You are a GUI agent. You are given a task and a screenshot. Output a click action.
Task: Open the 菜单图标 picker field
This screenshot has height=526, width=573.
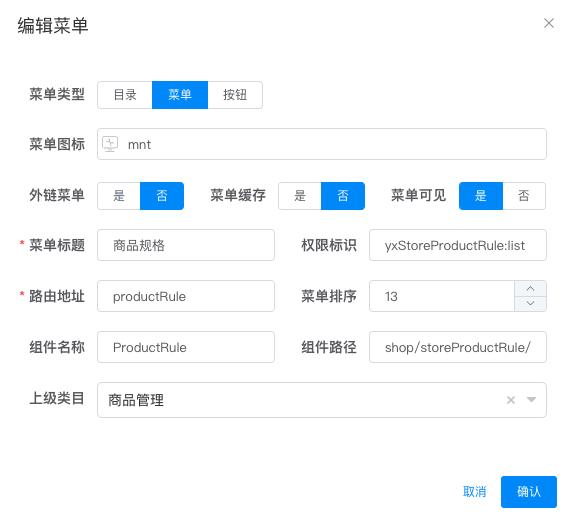[x=322, y=144]
